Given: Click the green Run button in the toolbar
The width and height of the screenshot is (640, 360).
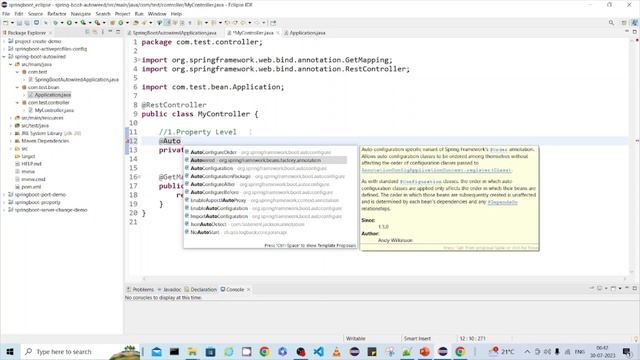Looking at the screenshot, I should point(69,23).
